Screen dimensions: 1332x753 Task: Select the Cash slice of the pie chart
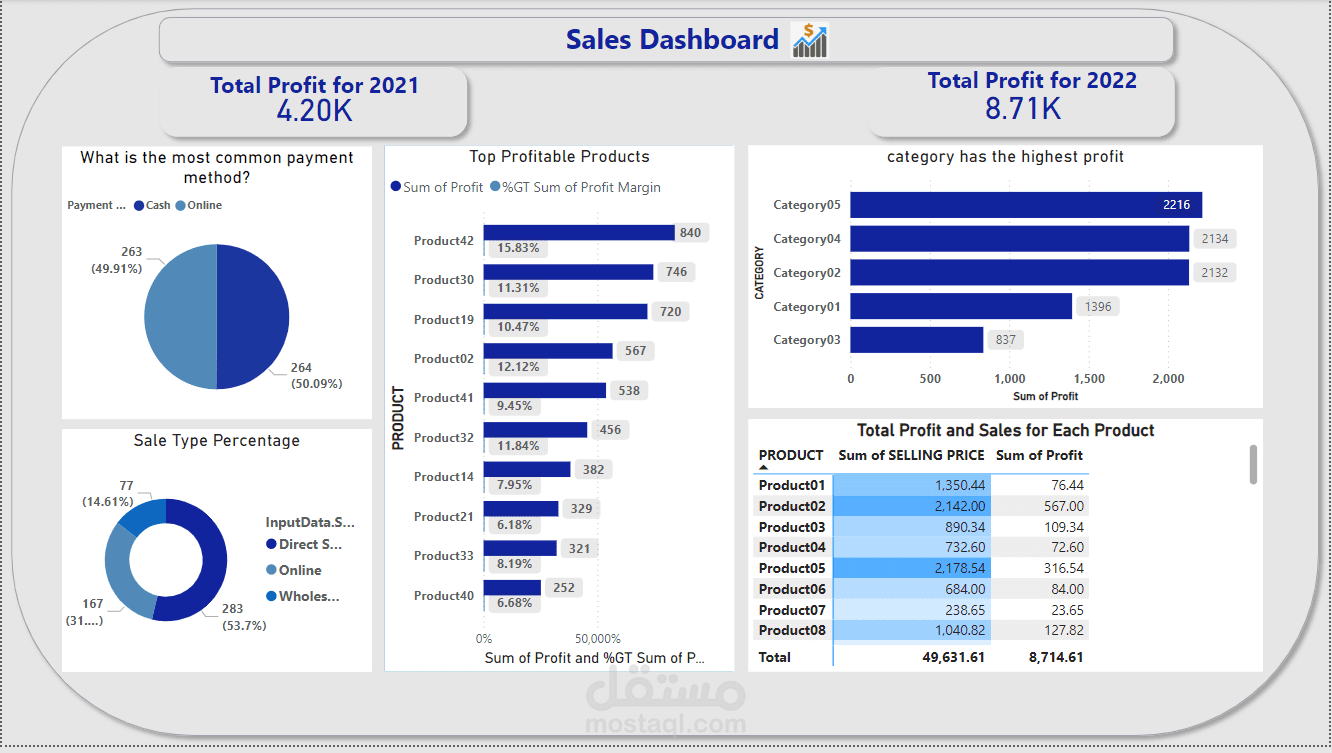253,317
